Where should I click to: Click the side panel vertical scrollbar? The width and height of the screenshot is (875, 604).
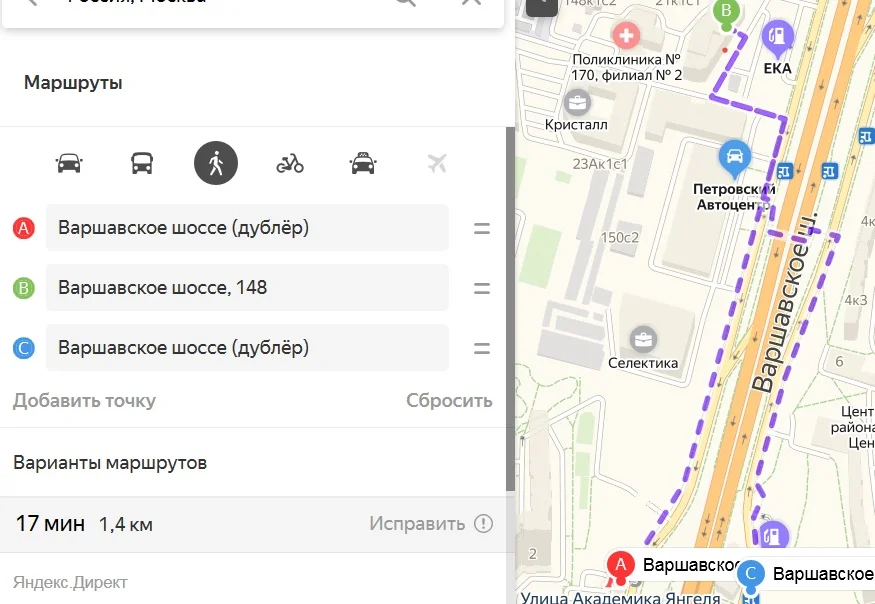[510, 309]
